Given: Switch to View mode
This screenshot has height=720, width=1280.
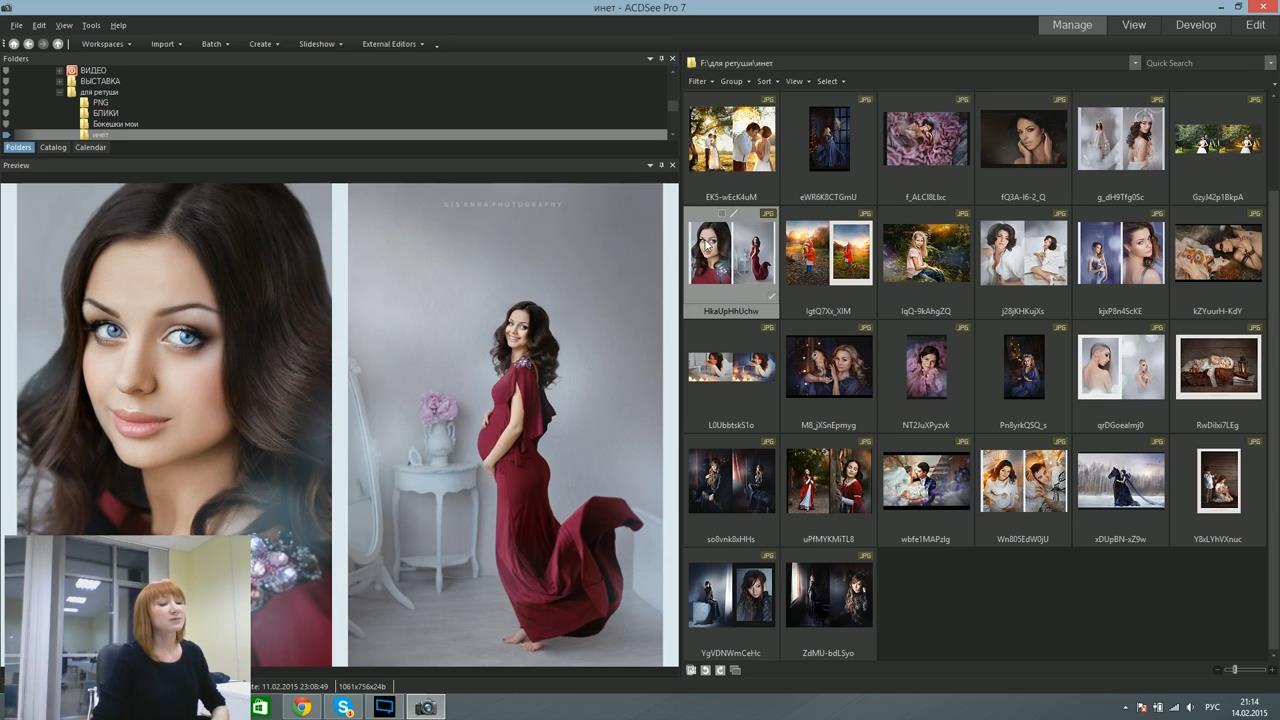Looking at the screenshot, I should (x=1134, y=25).
